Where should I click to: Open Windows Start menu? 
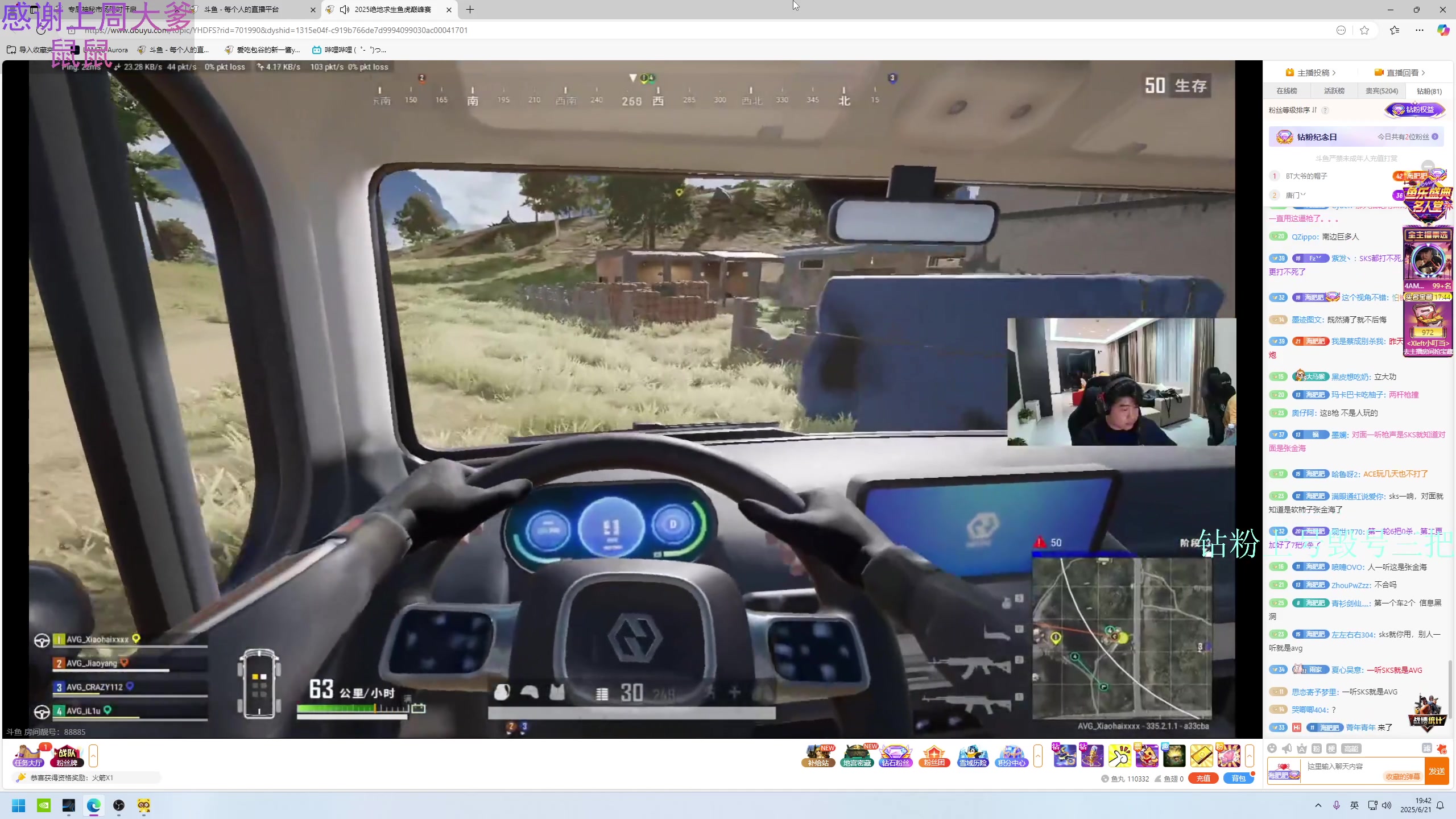19,805
